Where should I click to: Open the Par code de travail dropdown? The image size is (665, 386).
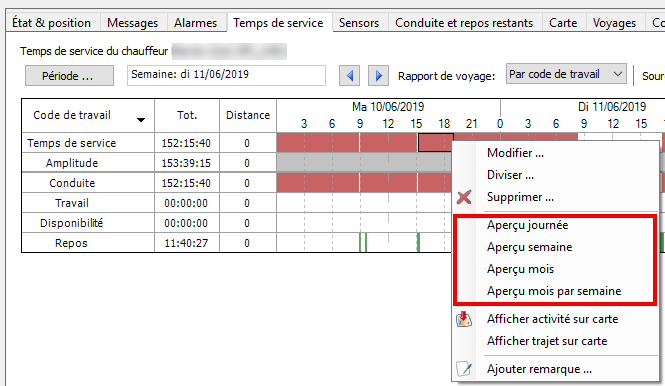click(566, 74)
